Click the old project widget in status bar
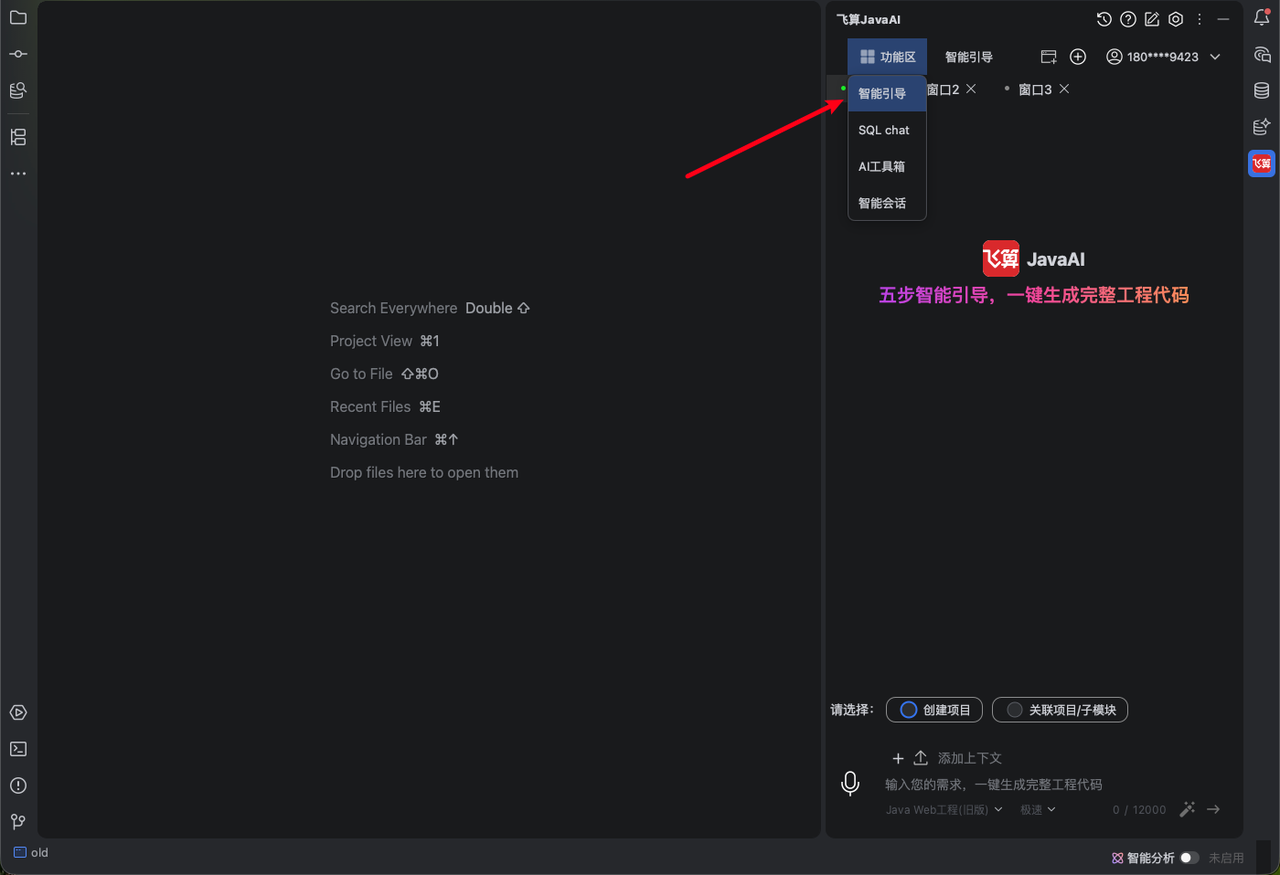1280x875 pixels. point(30,853)
